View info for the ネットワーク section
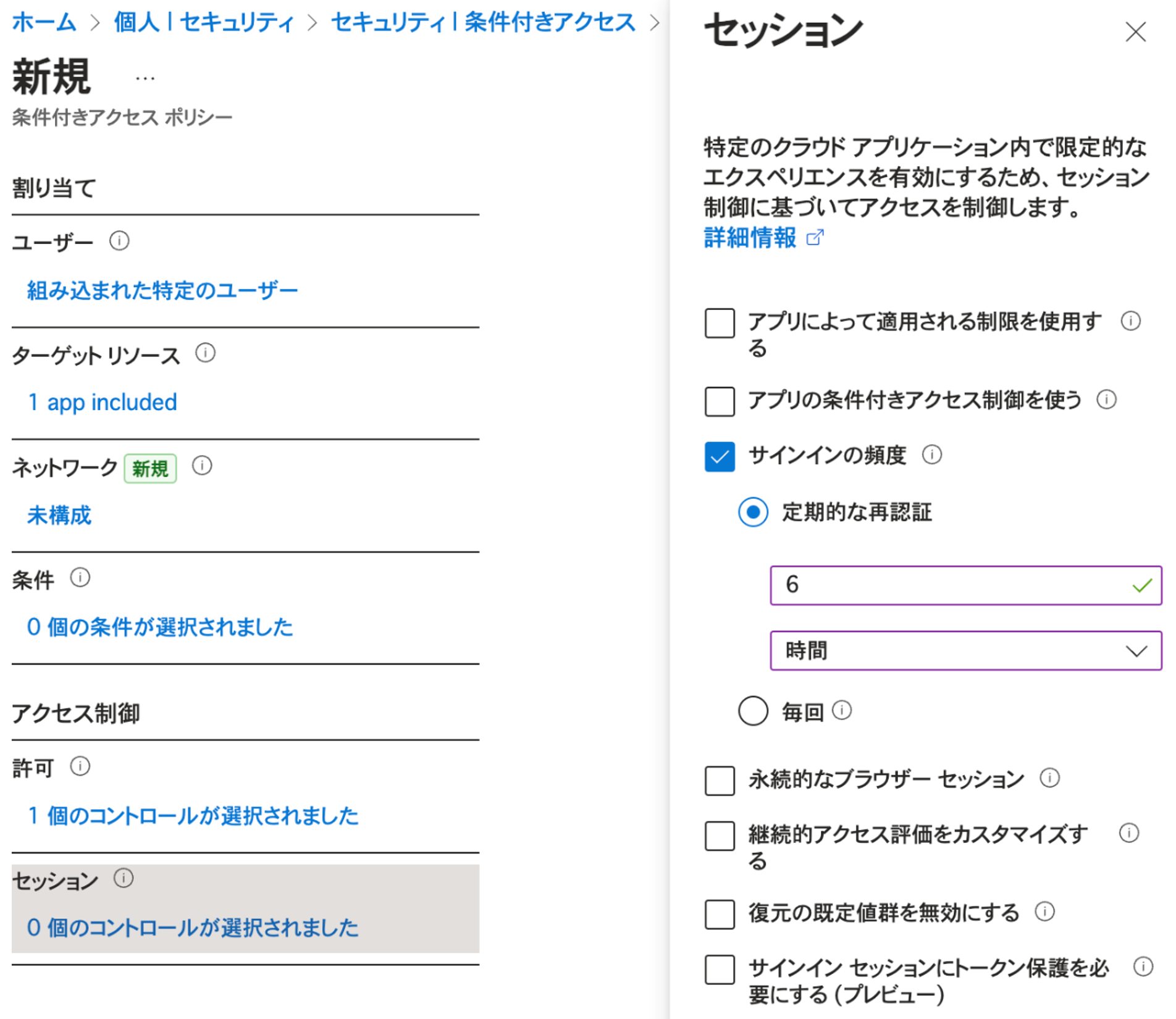 (202, 466)
